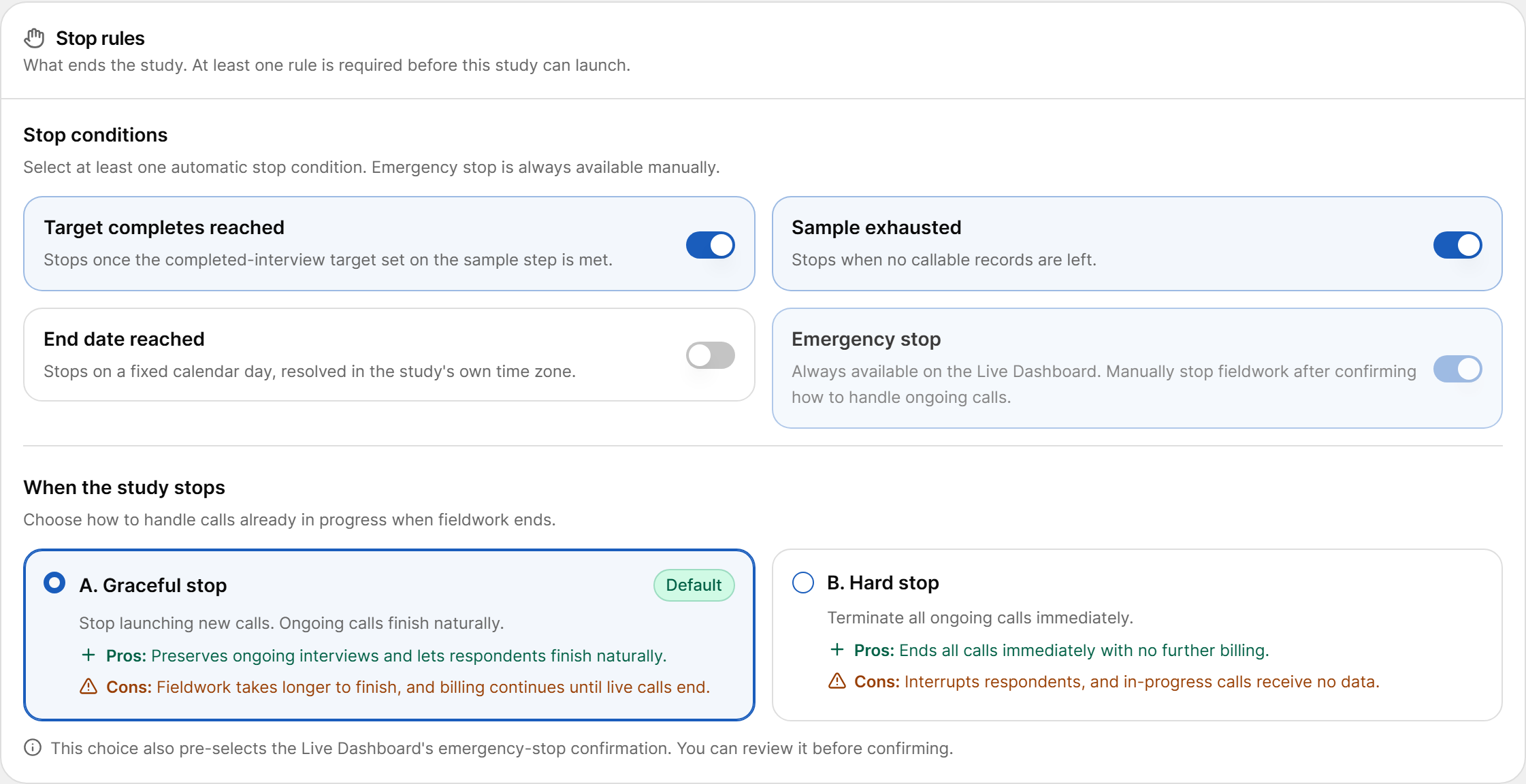Click the green Default badge

[694, 585]
